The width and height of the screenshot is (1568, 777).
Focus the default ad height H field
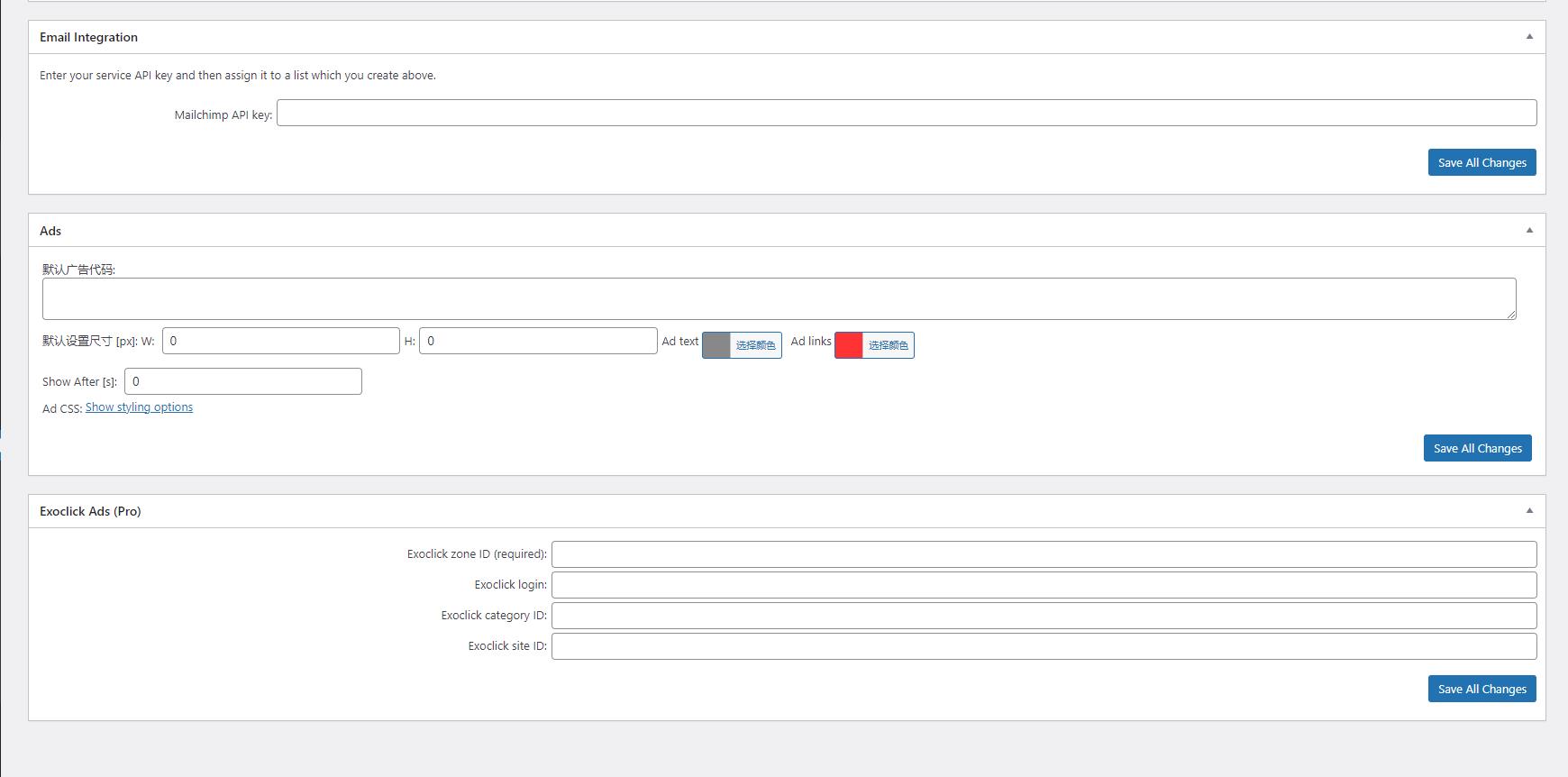pyautogui.click(x=538, y=341)
